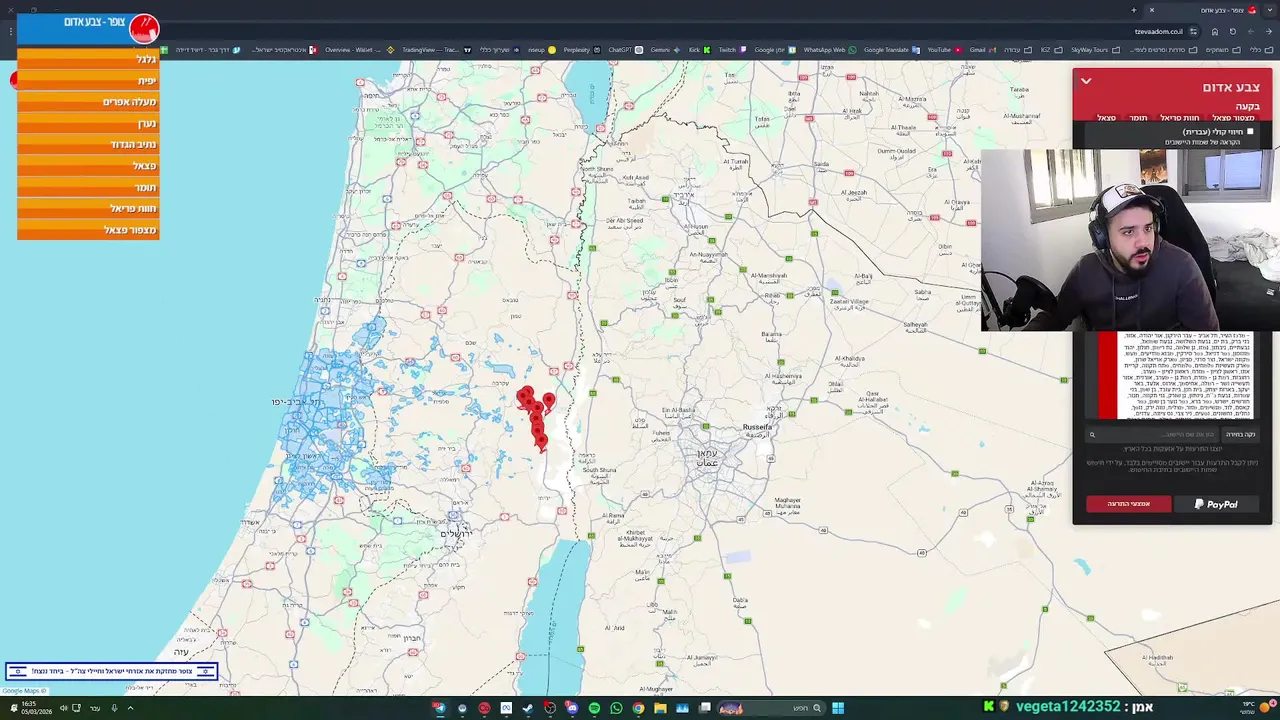This screenshot has width=1280, height=720.
Task: Click the תומר alert row in the list
Action: pyautogui.click(x=88, y=187)
